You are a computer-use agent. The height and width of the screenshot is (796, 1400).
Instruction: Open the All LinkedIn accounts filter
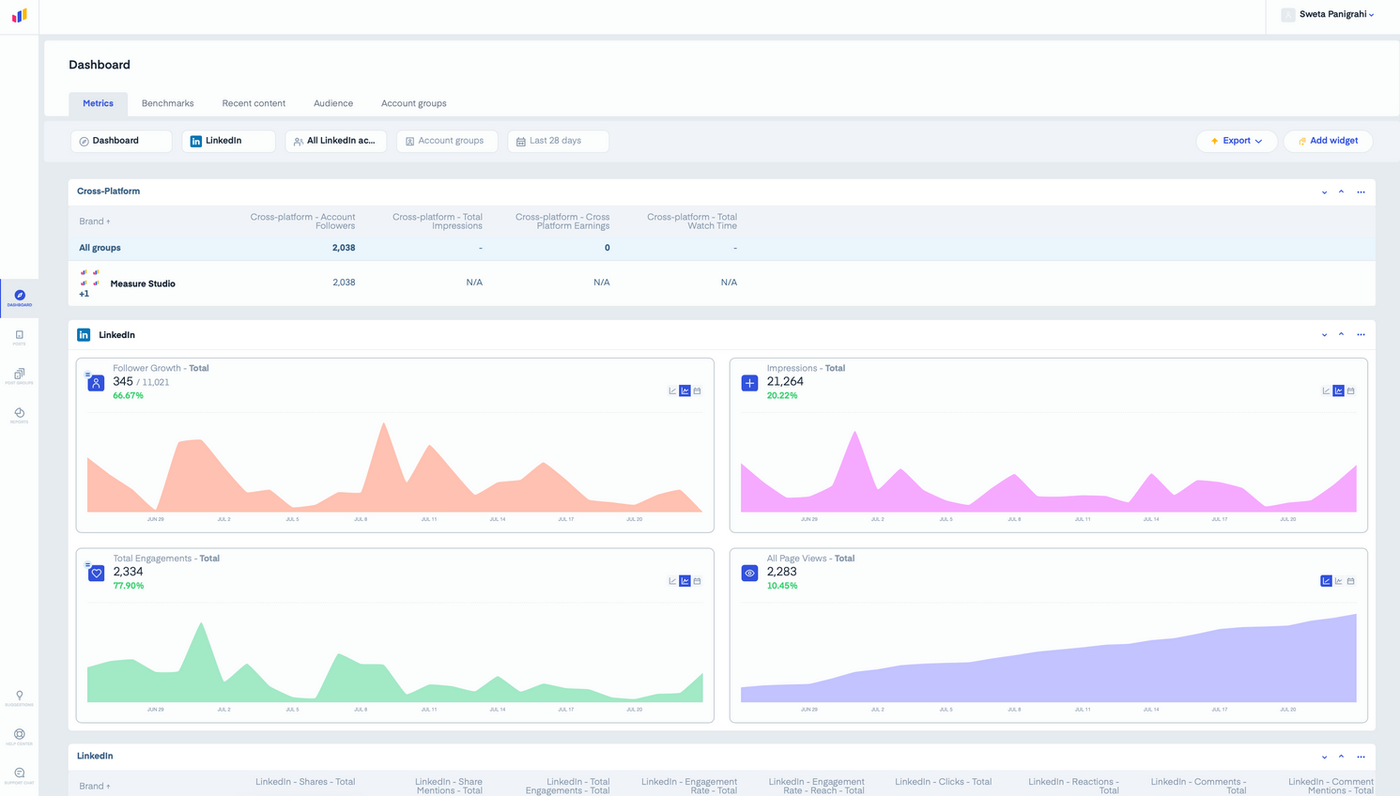point(336,141)
